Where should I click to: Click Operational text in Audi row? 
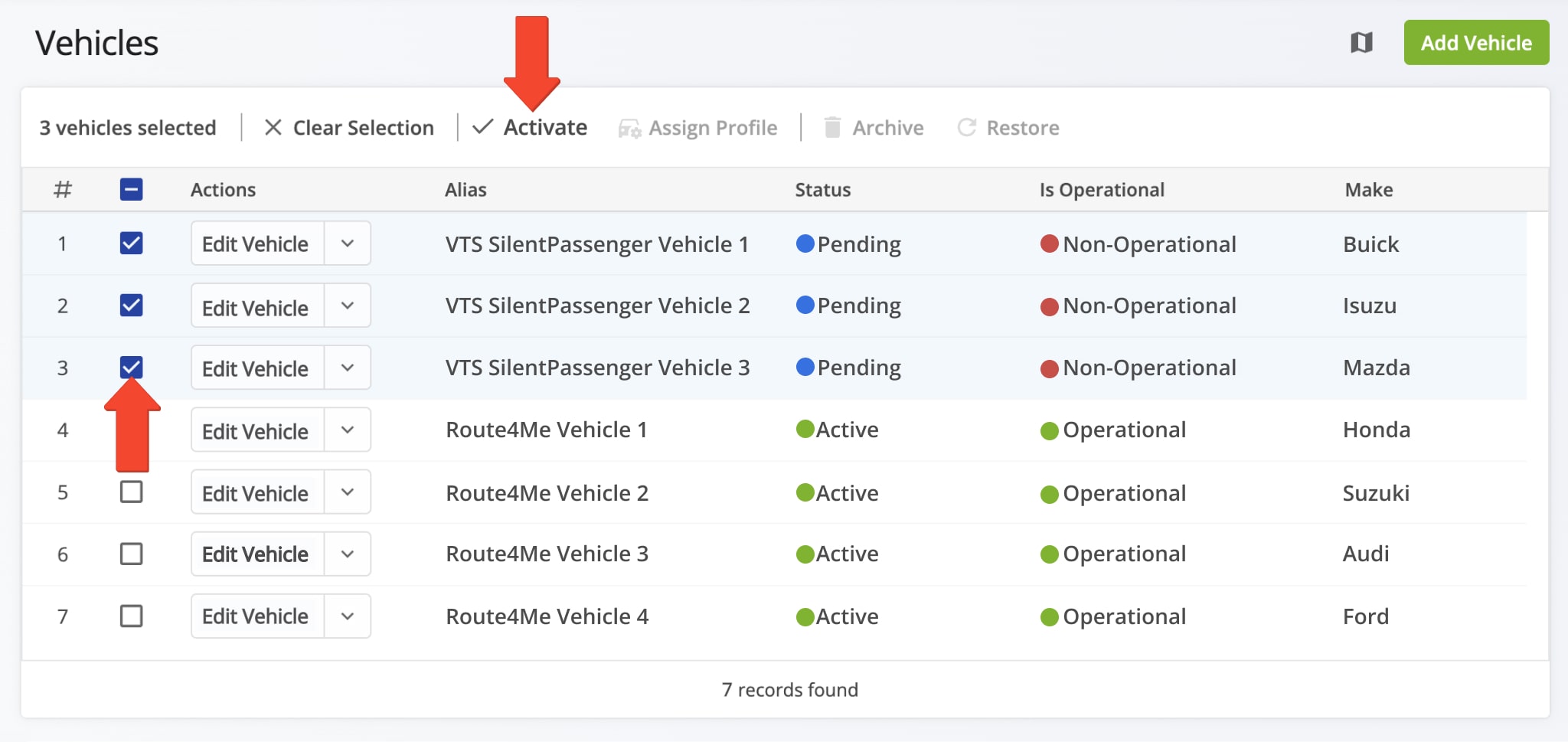(1125, 554)
